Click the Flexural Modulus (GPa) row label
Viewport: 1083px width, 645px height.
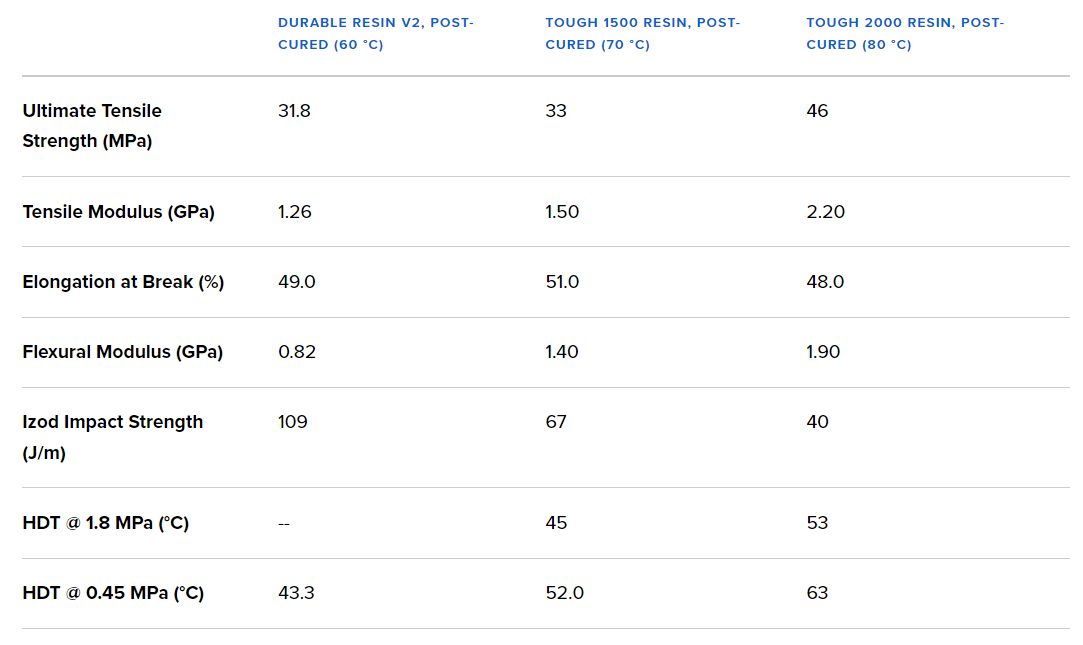point(122,352)
